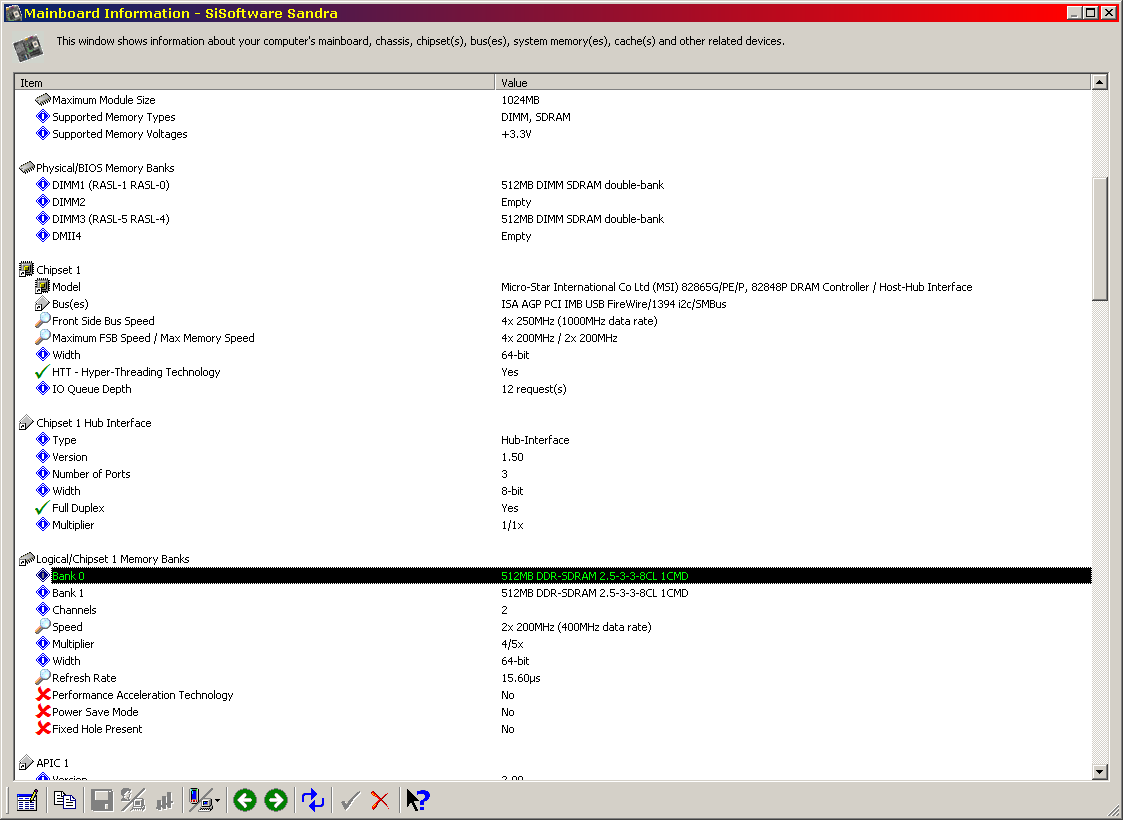The image size is (1123, 820).
Task: Select the Type row showing Hub-Interface
Action: (554, 440)
